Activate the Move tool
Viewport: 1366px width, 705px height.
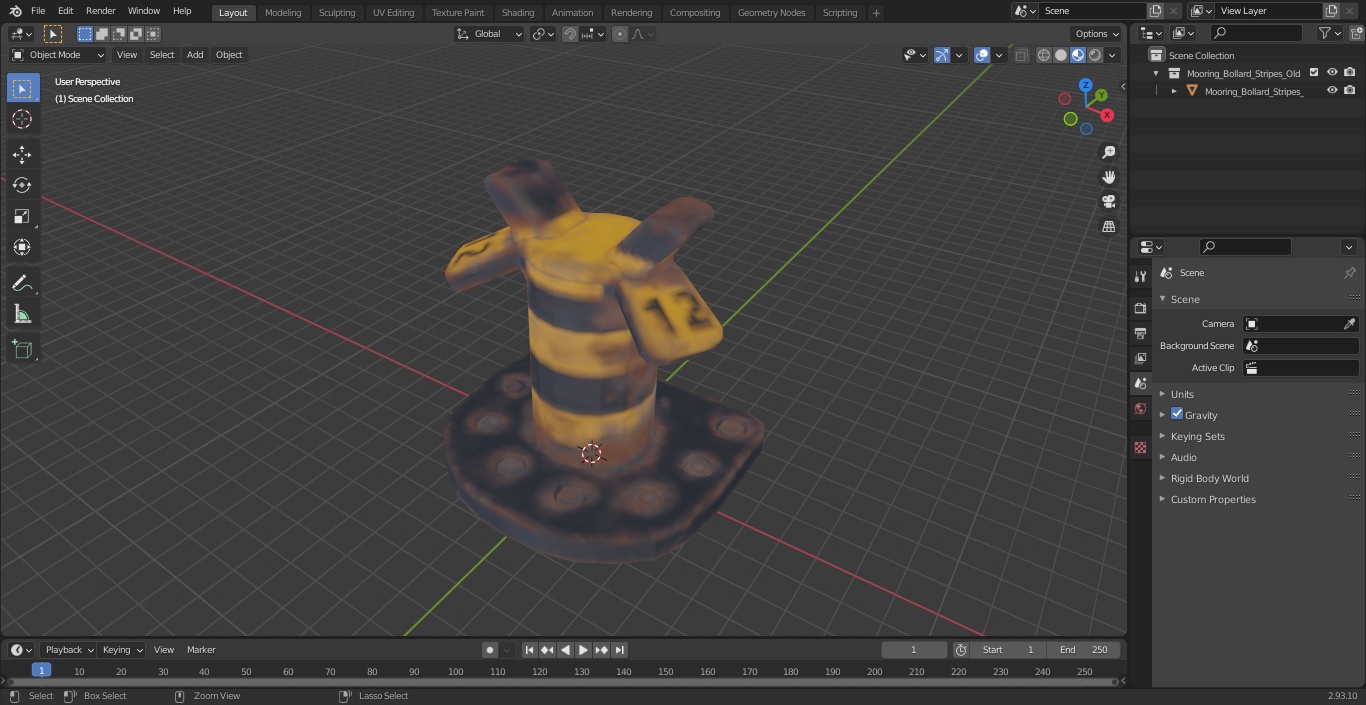click(22, 154)
